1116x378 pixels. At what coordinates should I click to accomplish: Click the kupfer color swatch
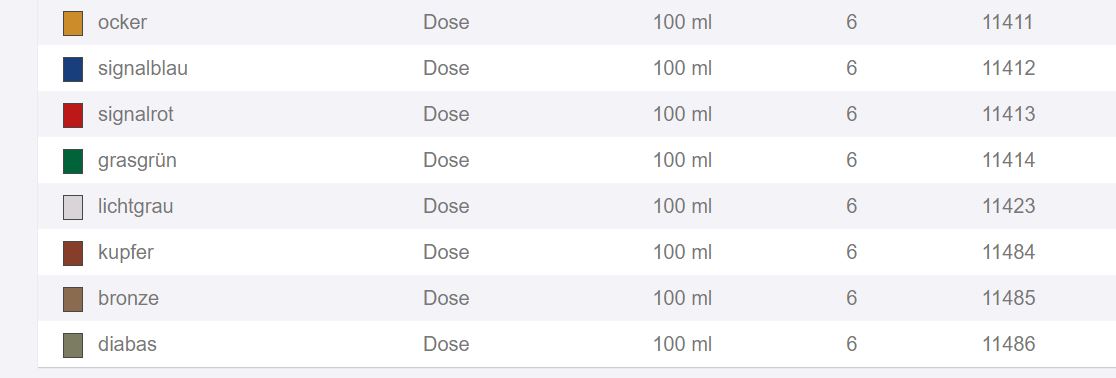(73, 253)
